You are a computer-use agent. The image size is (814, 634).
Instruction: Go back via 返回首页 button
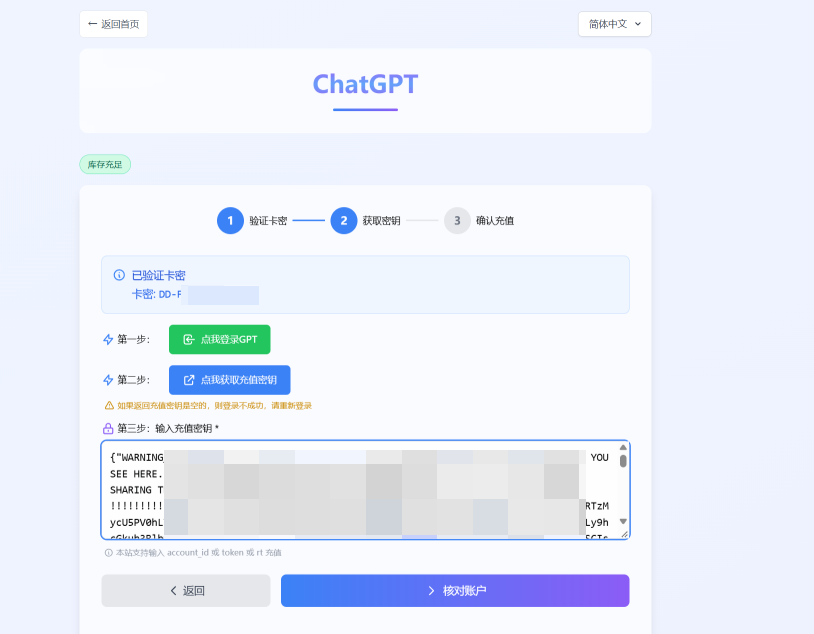click(113, 24)
